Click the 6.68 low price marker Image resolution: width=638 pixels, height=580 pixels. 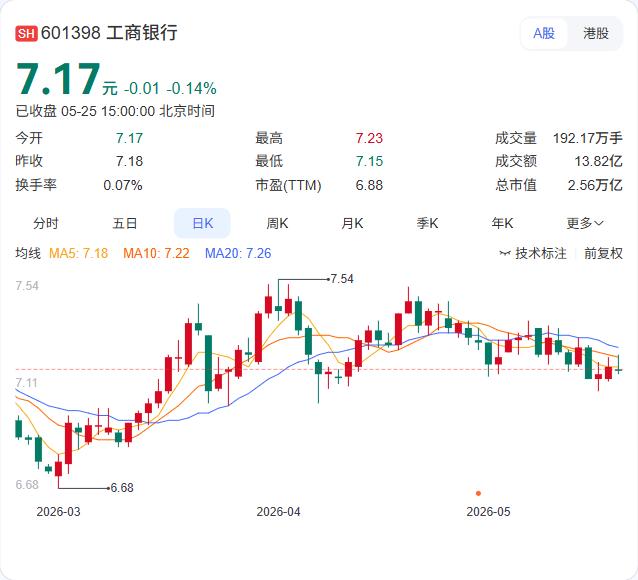point(122,488)
